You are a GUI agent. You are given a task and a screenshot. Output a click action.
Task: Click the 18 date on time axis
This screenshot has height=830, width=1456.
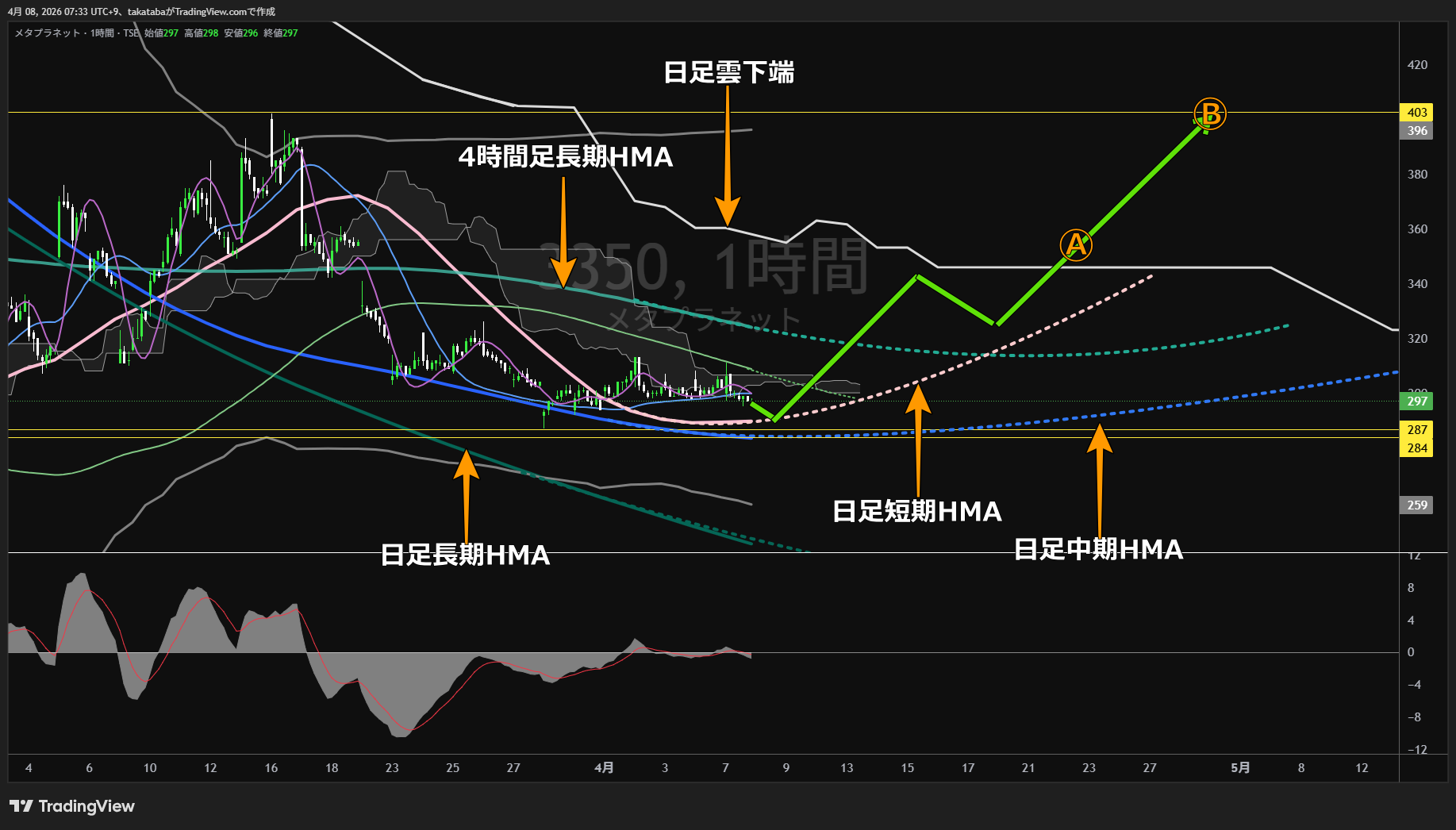click(x=332, y=768)
